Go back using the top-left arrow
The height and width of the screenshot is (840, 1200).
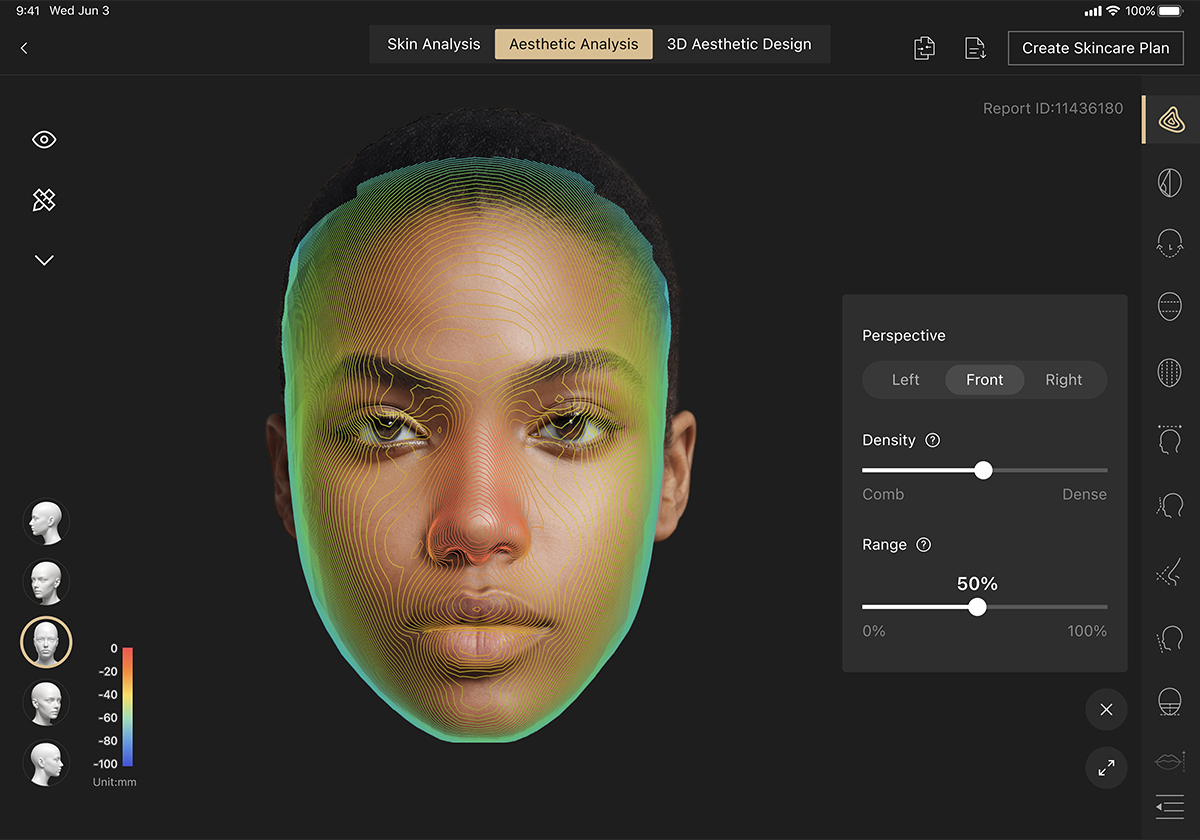[24, 48]
